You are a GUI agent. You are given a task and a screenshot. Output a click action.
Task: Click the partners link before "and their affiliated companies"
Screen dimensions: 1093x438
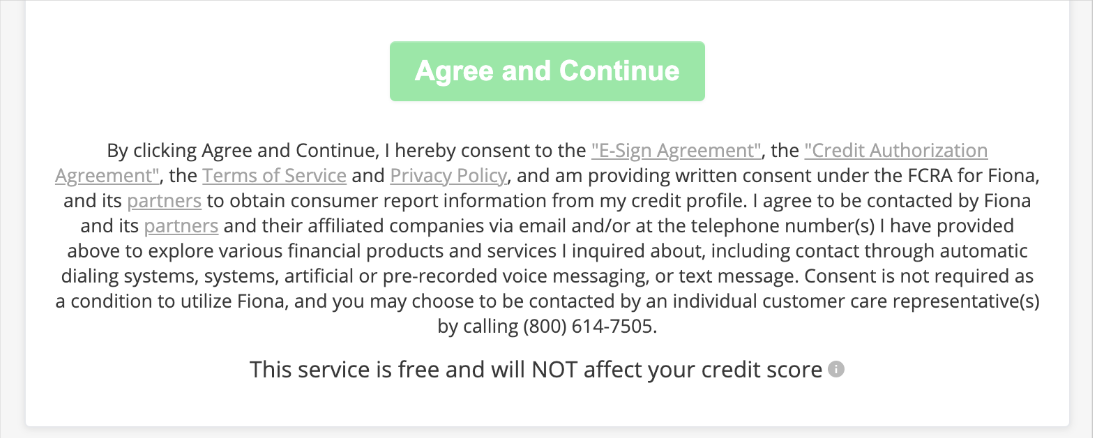tap(181, 226)
